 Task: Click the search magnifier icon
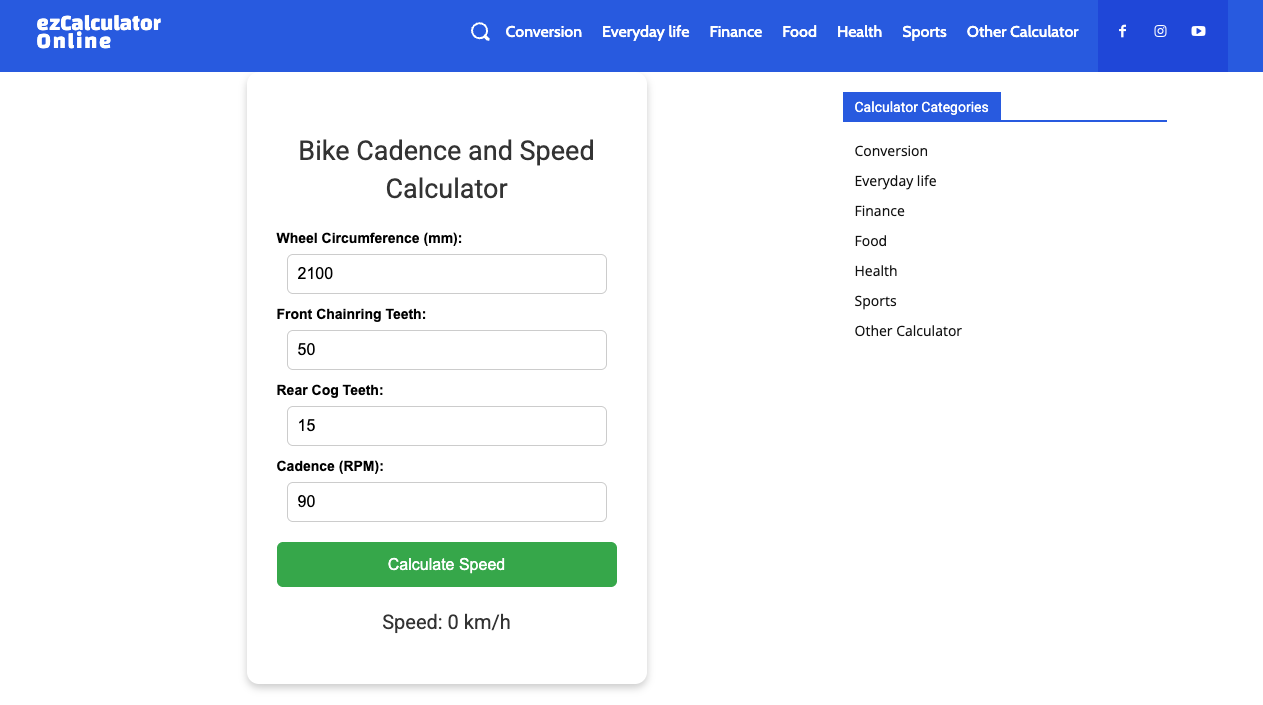point(480,32)
